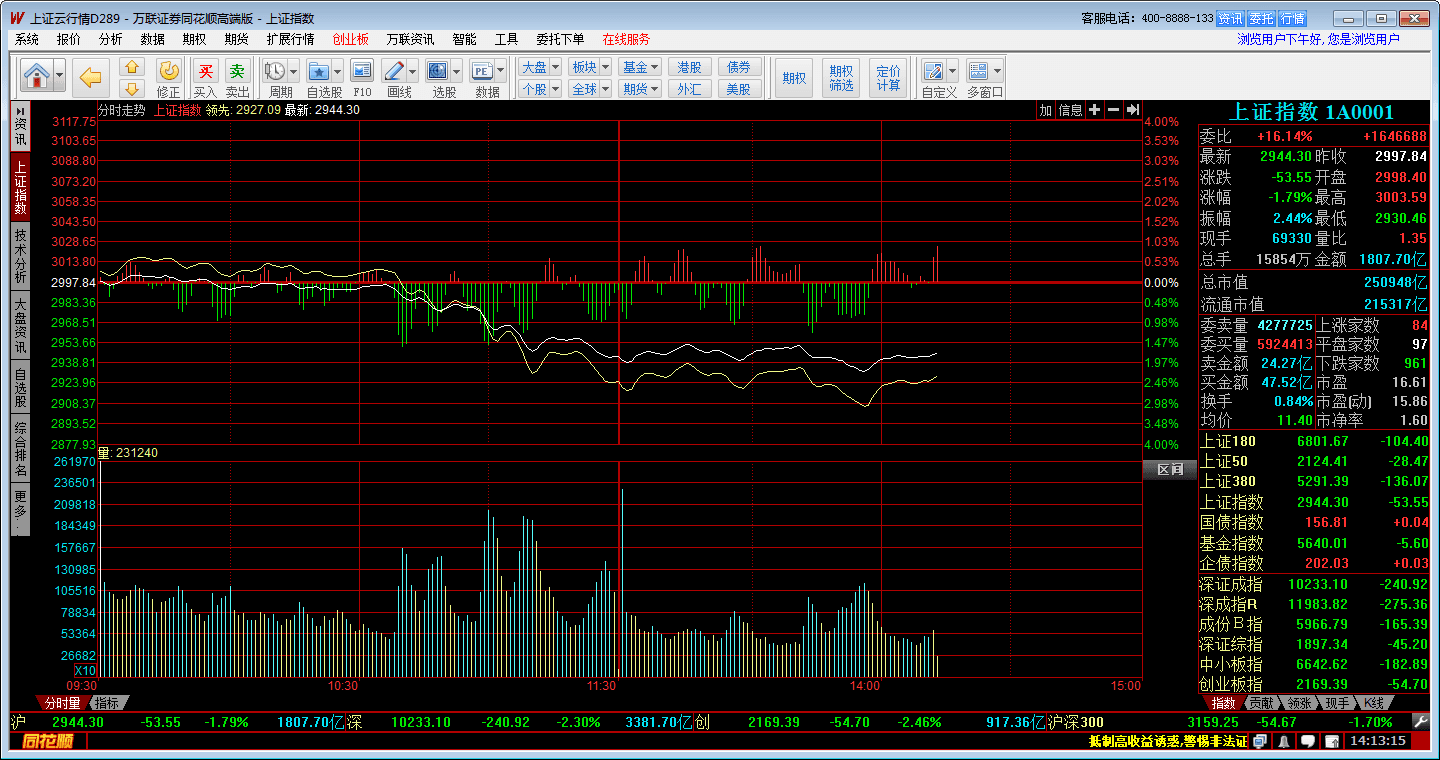Open the F10 company info icon

point(362,71)
